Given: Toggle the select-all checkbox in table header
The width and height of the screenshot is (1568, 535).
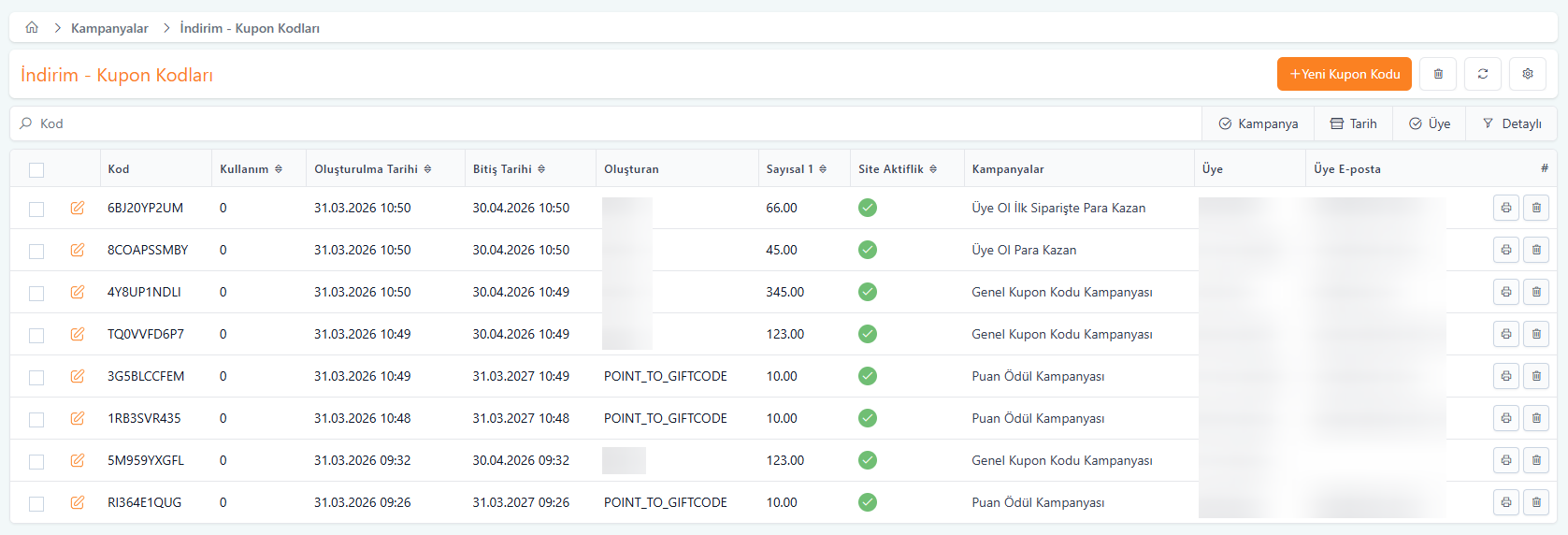Looking at the screenshot, I should coord(36,169).
